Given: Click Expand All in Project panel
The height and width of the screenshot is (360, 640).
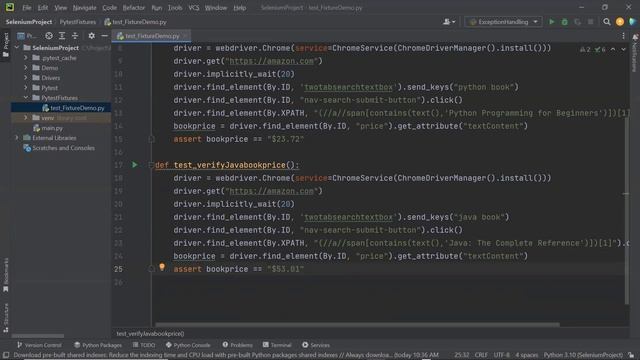Looking at the screenshot, I should point(62,36).
